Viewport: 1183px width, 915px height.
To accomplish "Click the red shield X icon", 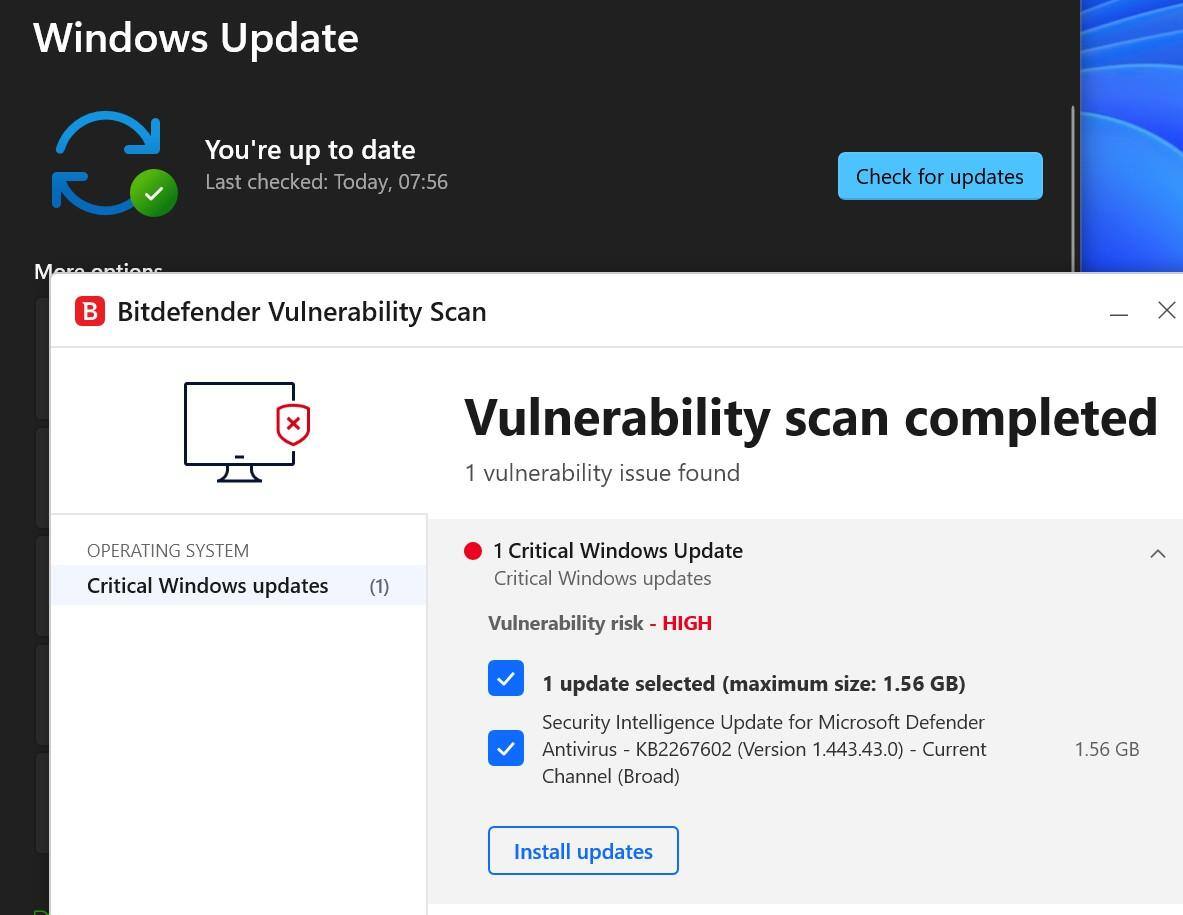I will pyautogui.click(x=293, y=424).
